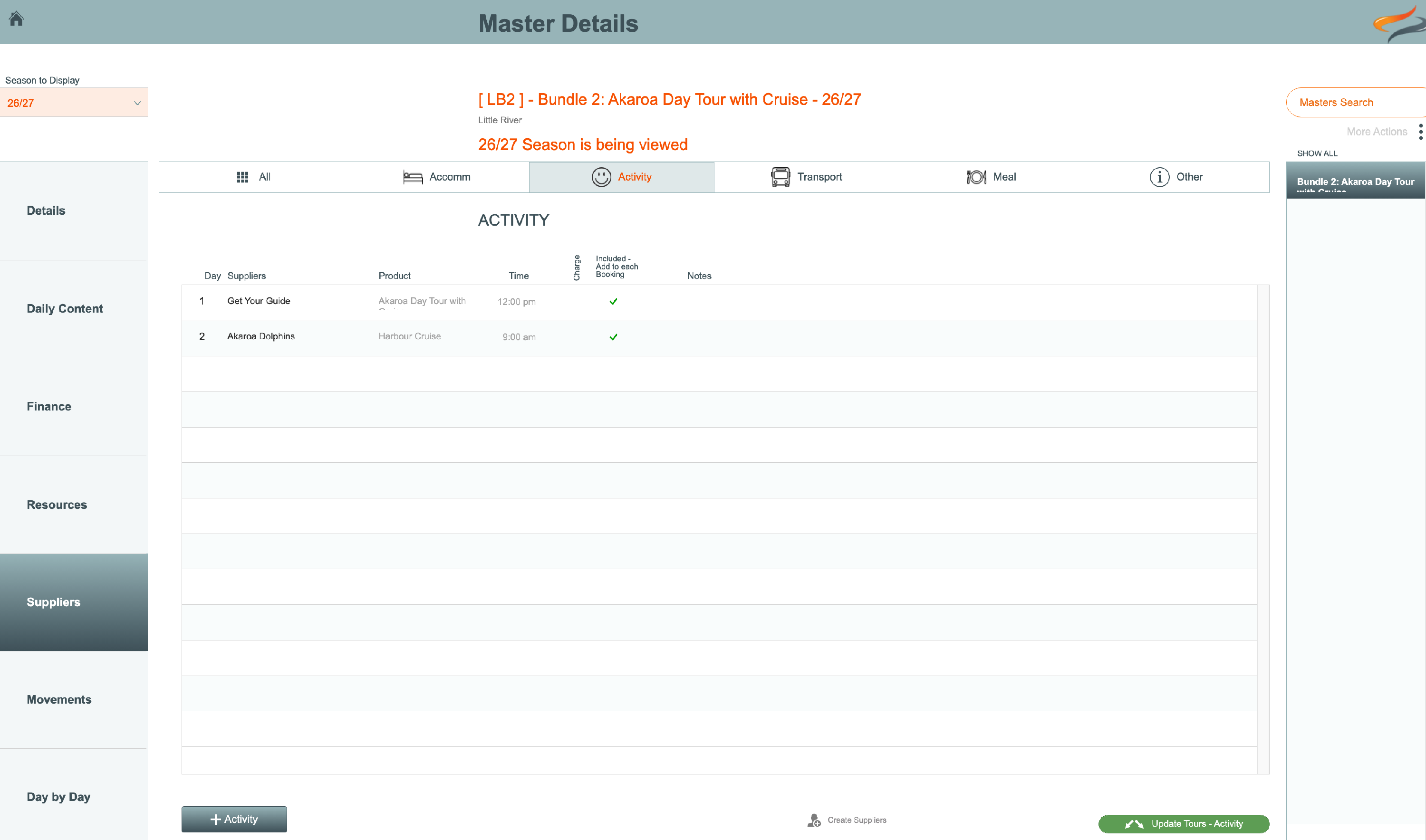Switch to the Transport tab
The width and height of the screenshot is (1426, 840).
[x=807, y=177]
